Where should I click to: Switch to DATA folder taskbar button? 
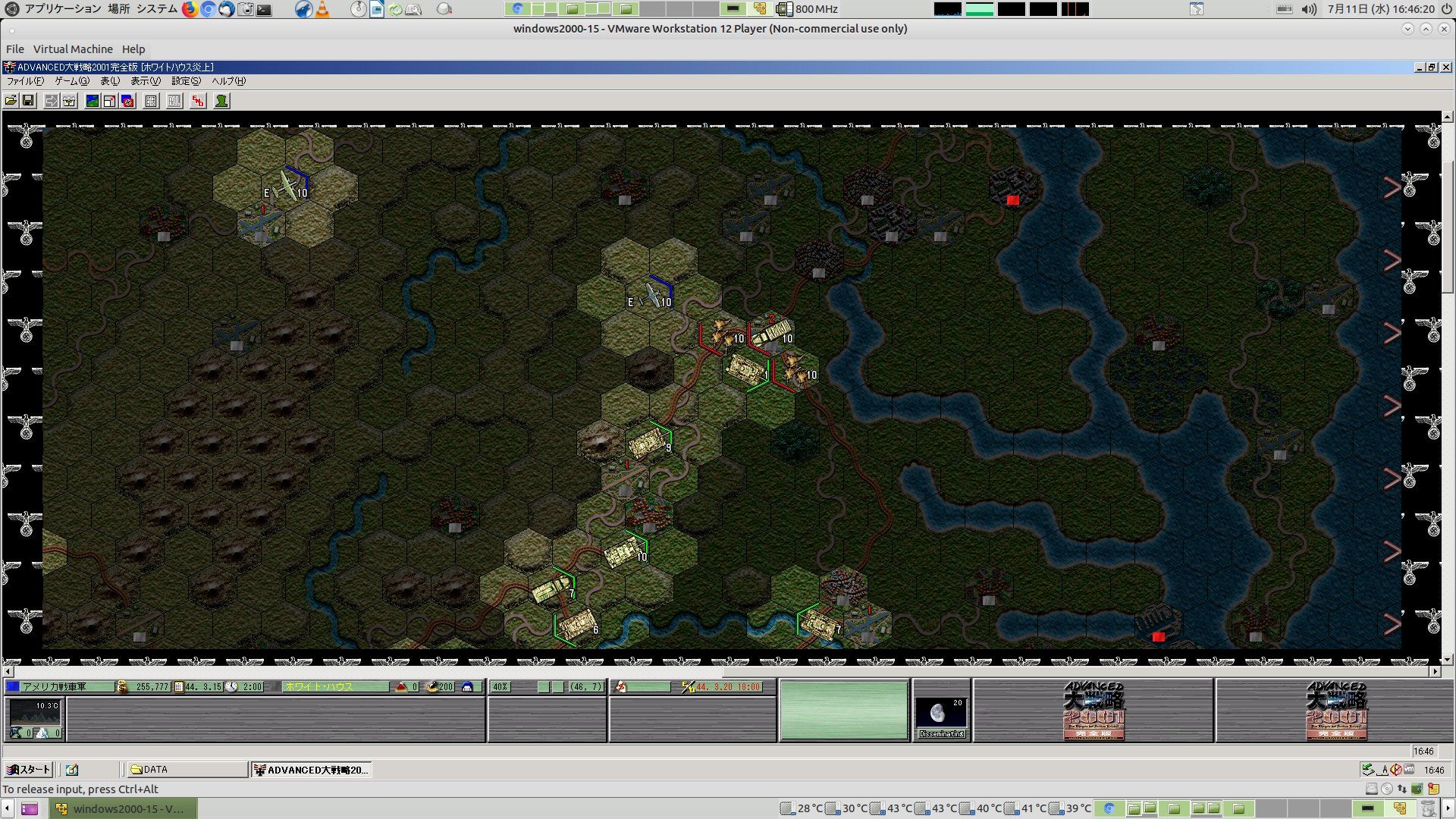tap(186, 770)
